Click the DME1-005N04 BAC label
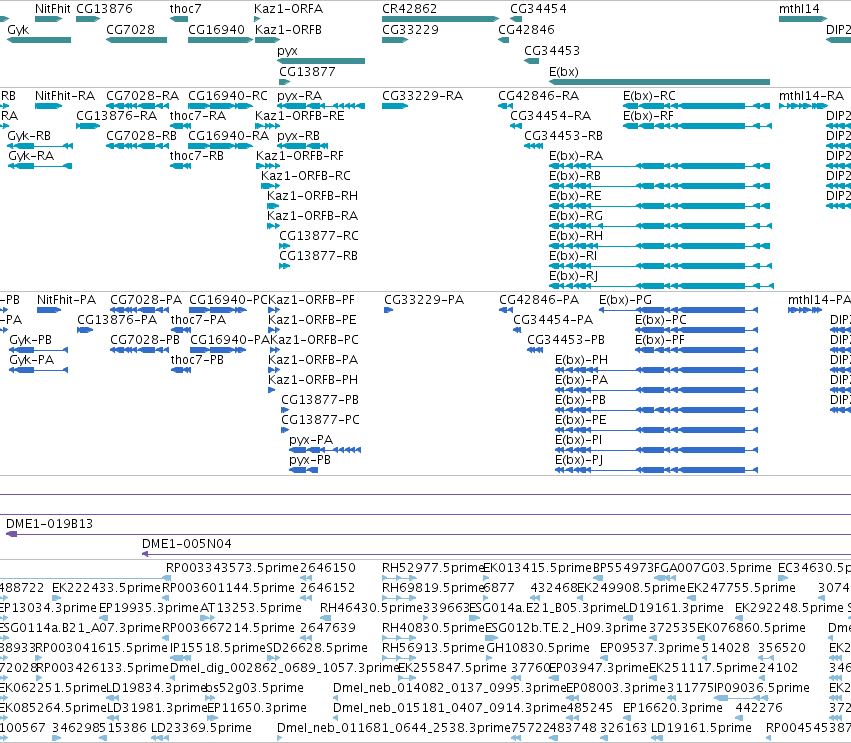This screenshot has width=851, height=743. coord(187,544)
